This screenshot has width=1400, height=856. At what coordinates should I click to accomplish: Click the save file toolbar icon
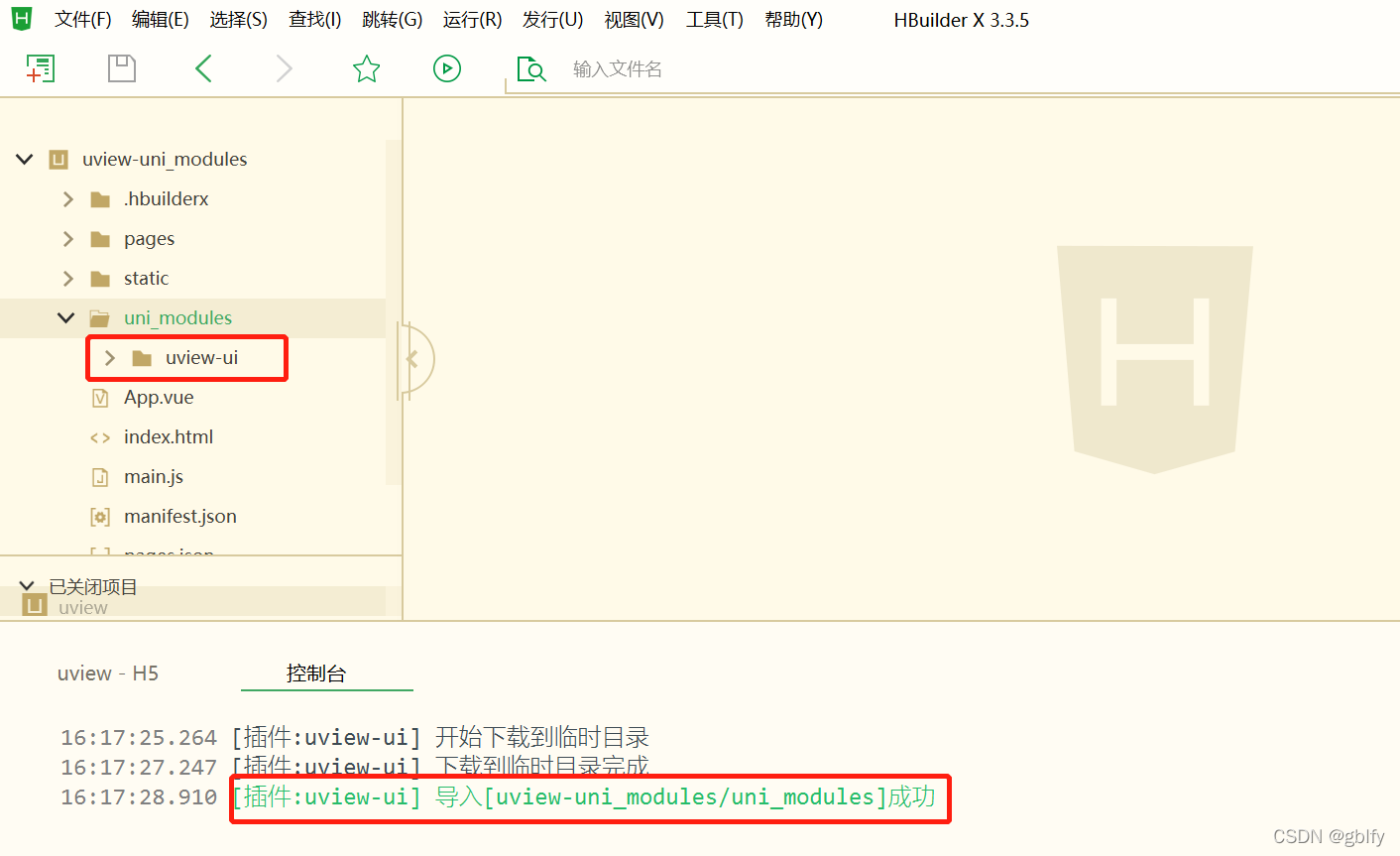point(121,68)
